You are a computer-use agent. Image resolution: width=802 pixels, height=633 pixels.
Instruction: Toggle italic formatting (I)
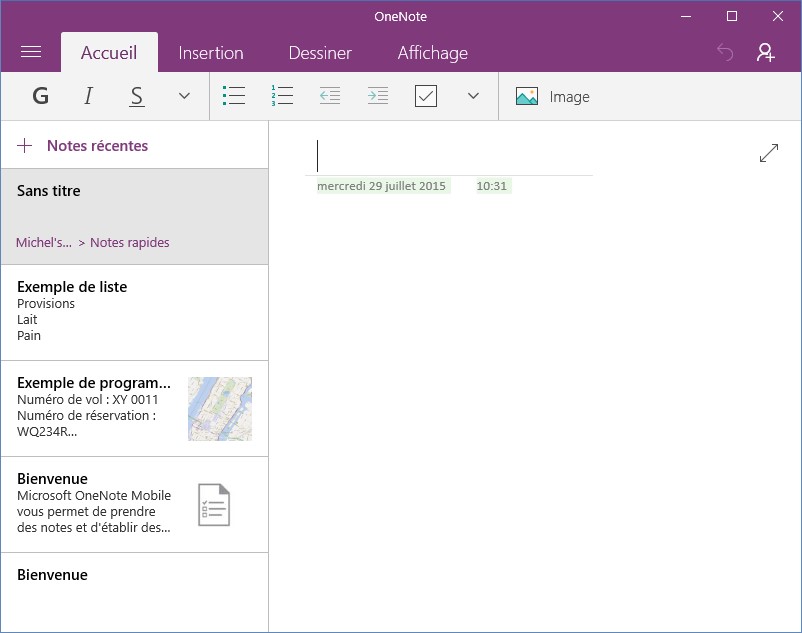88,96
